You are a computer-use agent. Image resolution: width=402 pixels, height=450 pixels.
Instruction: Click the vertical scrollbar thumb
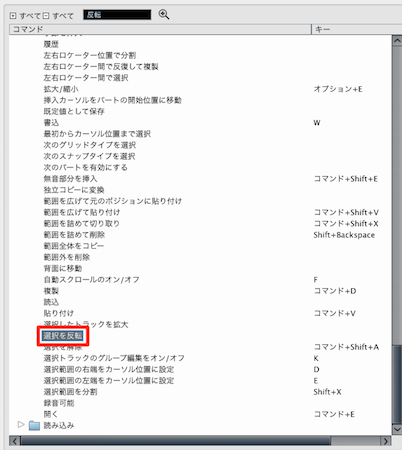click(397, 383)
